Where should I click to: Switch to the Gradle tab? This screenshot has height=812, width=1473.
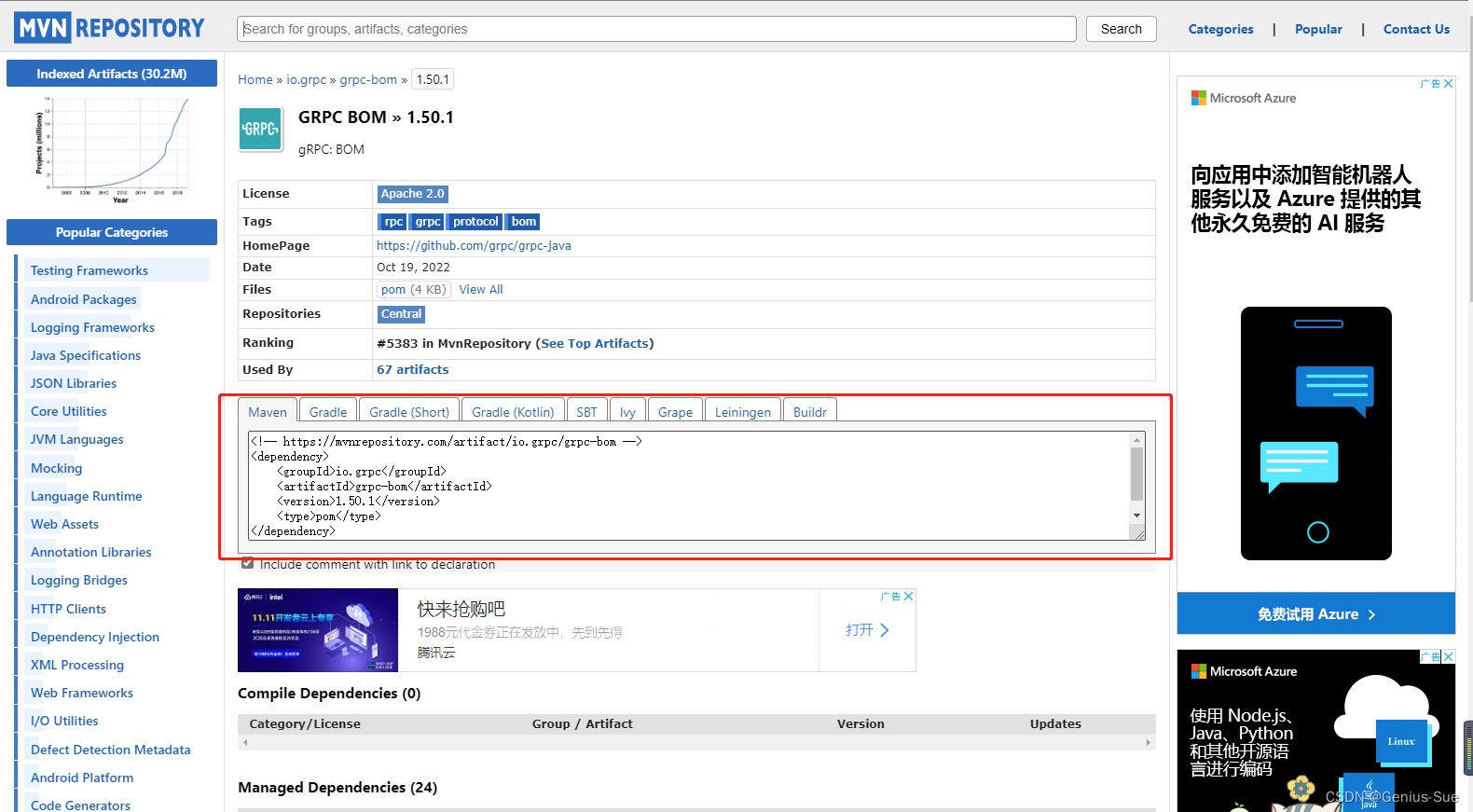(328, 412)
